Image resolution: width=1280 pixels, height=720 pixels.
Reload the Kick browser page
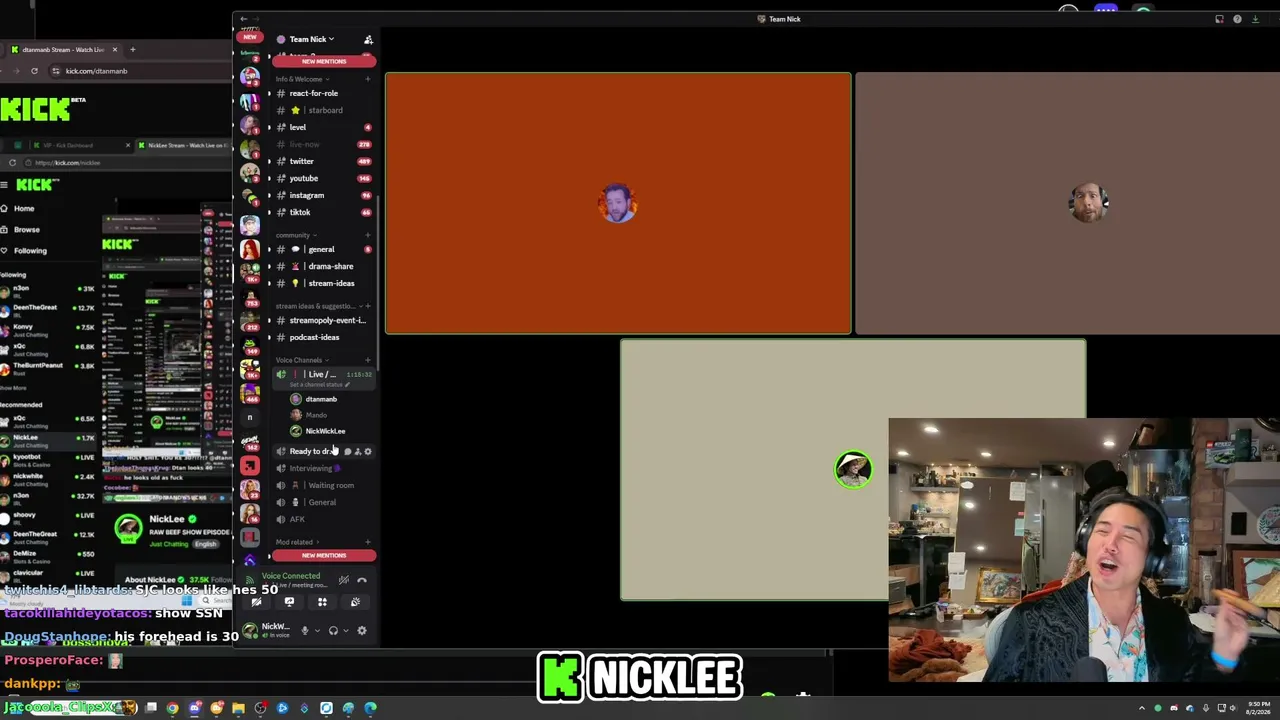(34, 71)
